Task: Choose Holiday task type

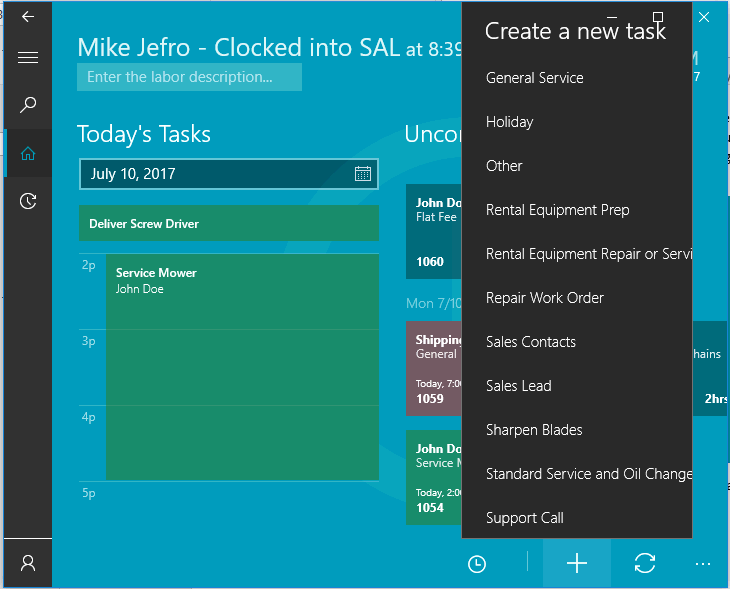Action: pos(510,122)
